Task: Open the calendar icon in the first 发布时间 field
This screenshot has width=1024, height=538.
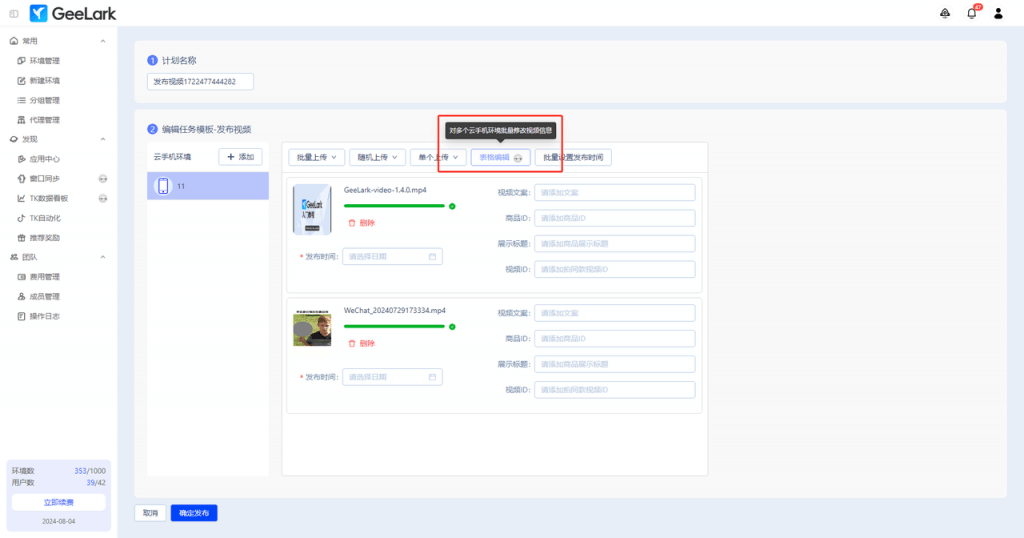Action: tap(432, 257)
